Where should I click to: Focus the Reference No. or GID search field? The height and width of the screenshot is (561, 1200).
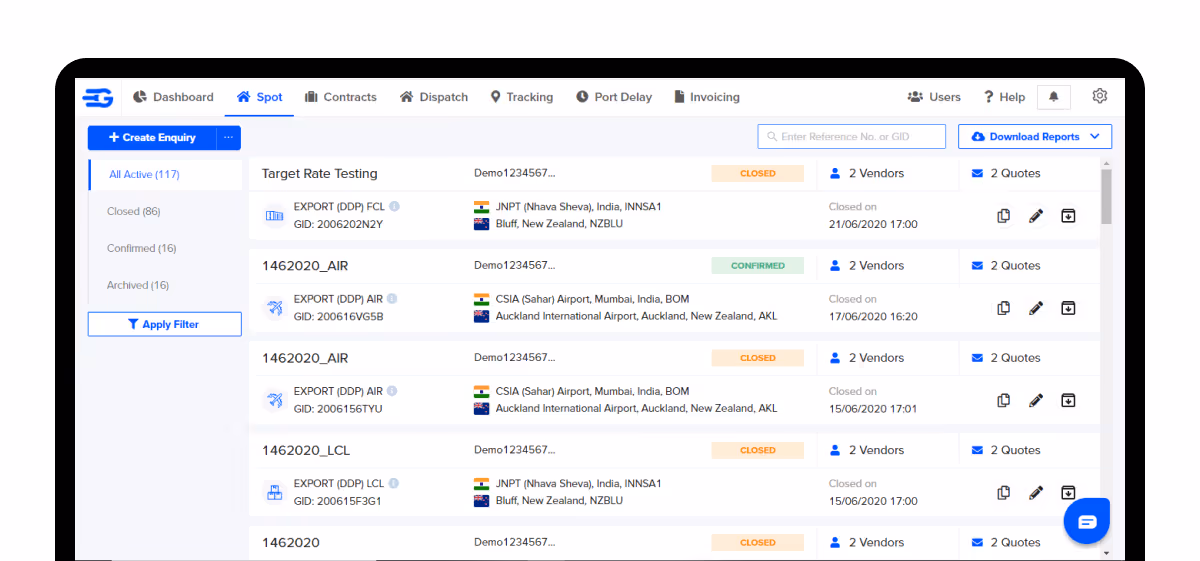click(x=852, y=137)
